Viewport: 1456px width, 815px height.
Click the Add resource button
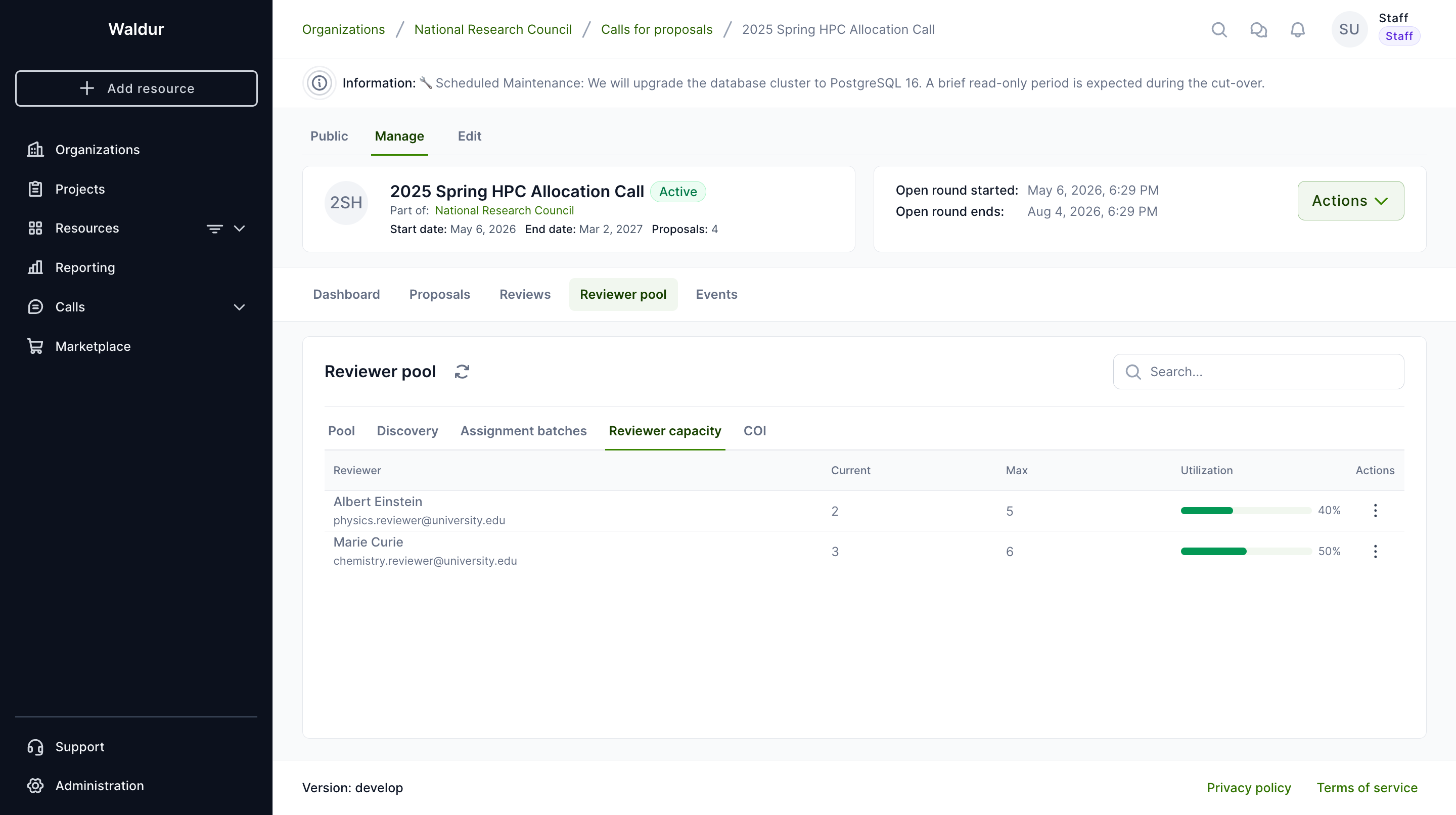pos(136,88)
